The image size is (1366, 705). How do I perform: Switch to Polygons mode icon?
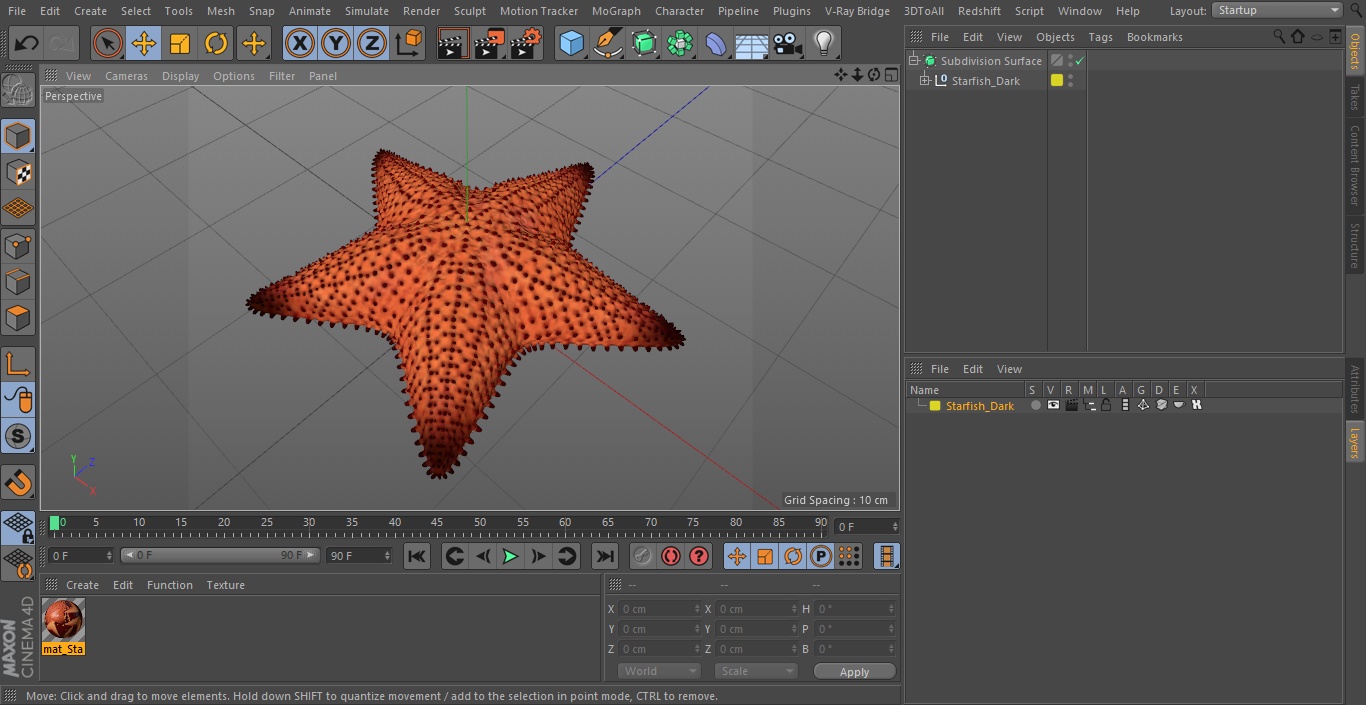18,318
